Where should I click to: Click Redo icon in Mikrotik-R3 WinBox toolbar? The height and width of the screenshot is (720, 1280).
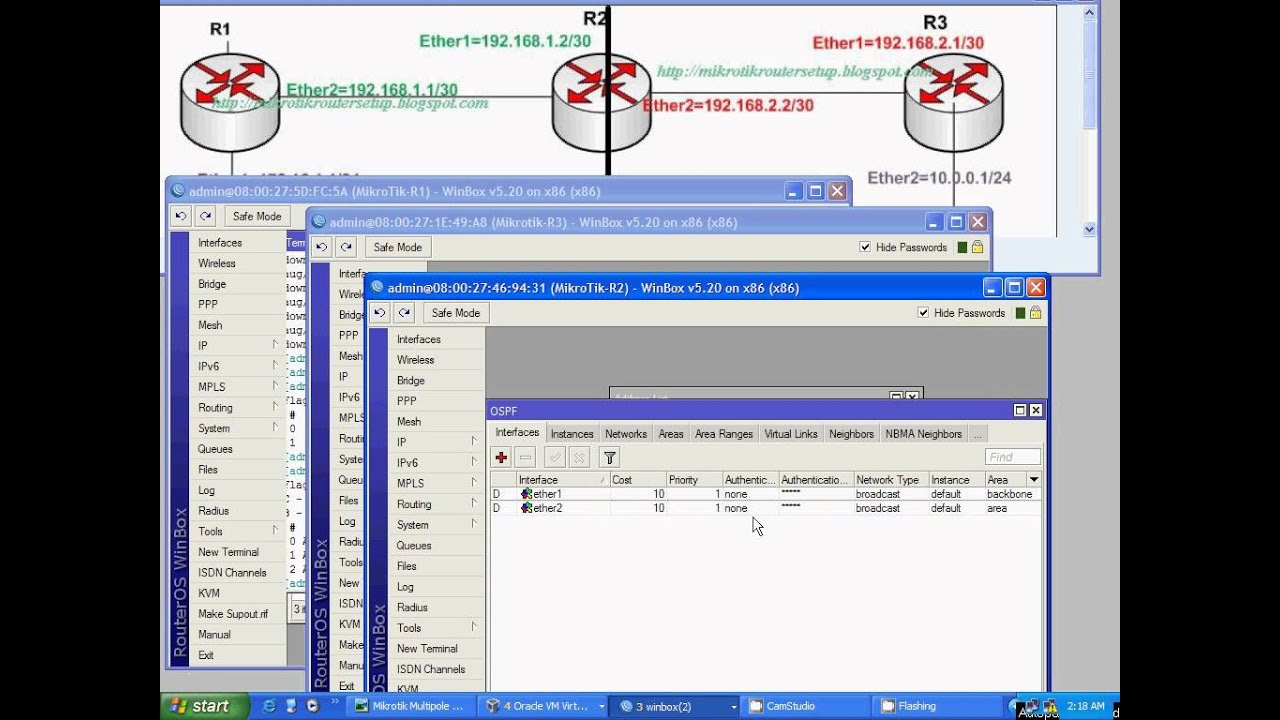346,247
